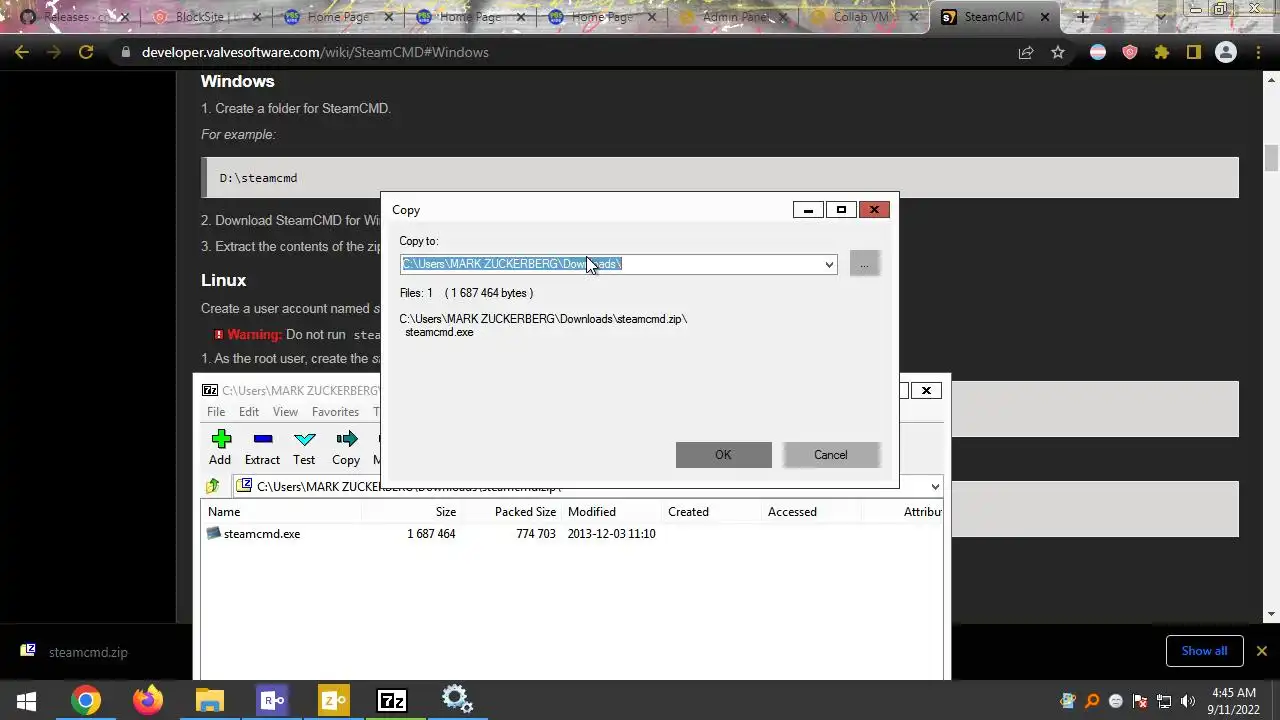The width and height of the screenshot is (1280, 720).
Task: Switch to the Admin Panel tab
Action: (x=735, y=17)
